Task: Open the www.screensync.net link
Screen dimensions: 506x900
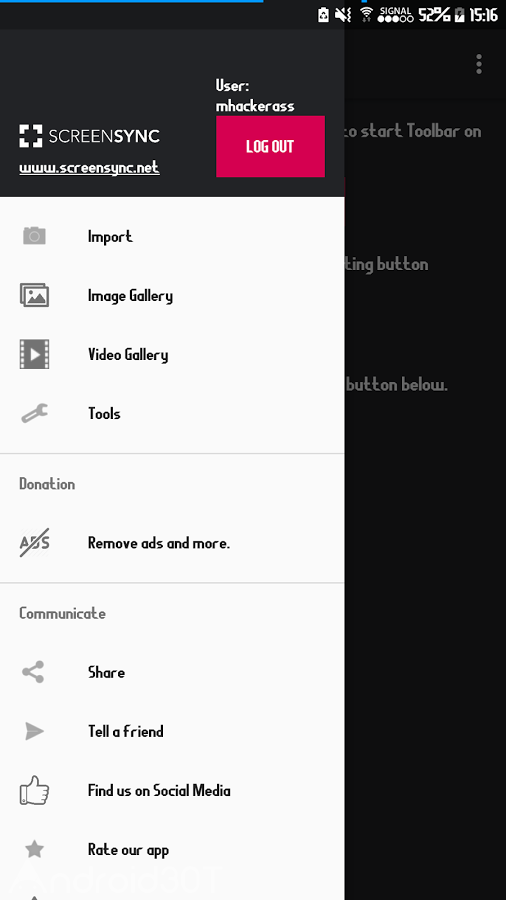Action: click(89, 168)
